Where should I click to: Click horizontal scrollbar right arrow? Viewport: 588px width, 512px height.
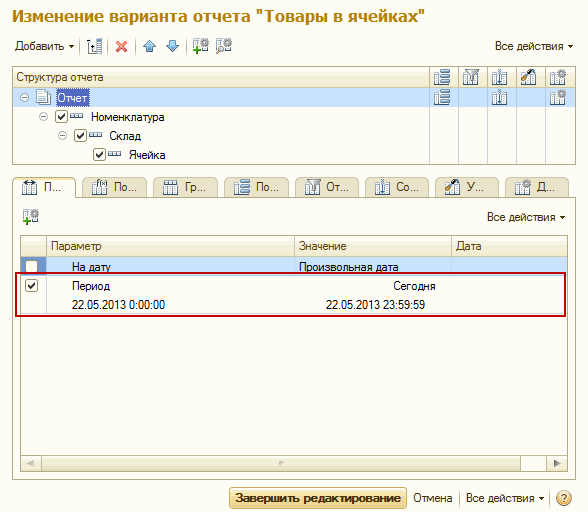click(557, 464)
